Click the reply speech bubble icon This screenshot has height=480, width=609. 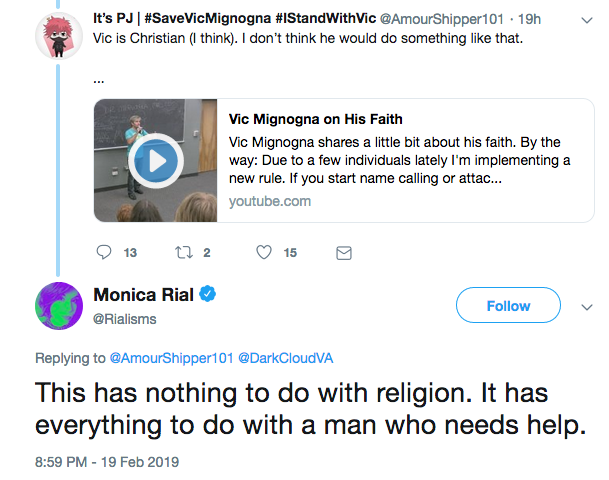click(x=104, y=252)
